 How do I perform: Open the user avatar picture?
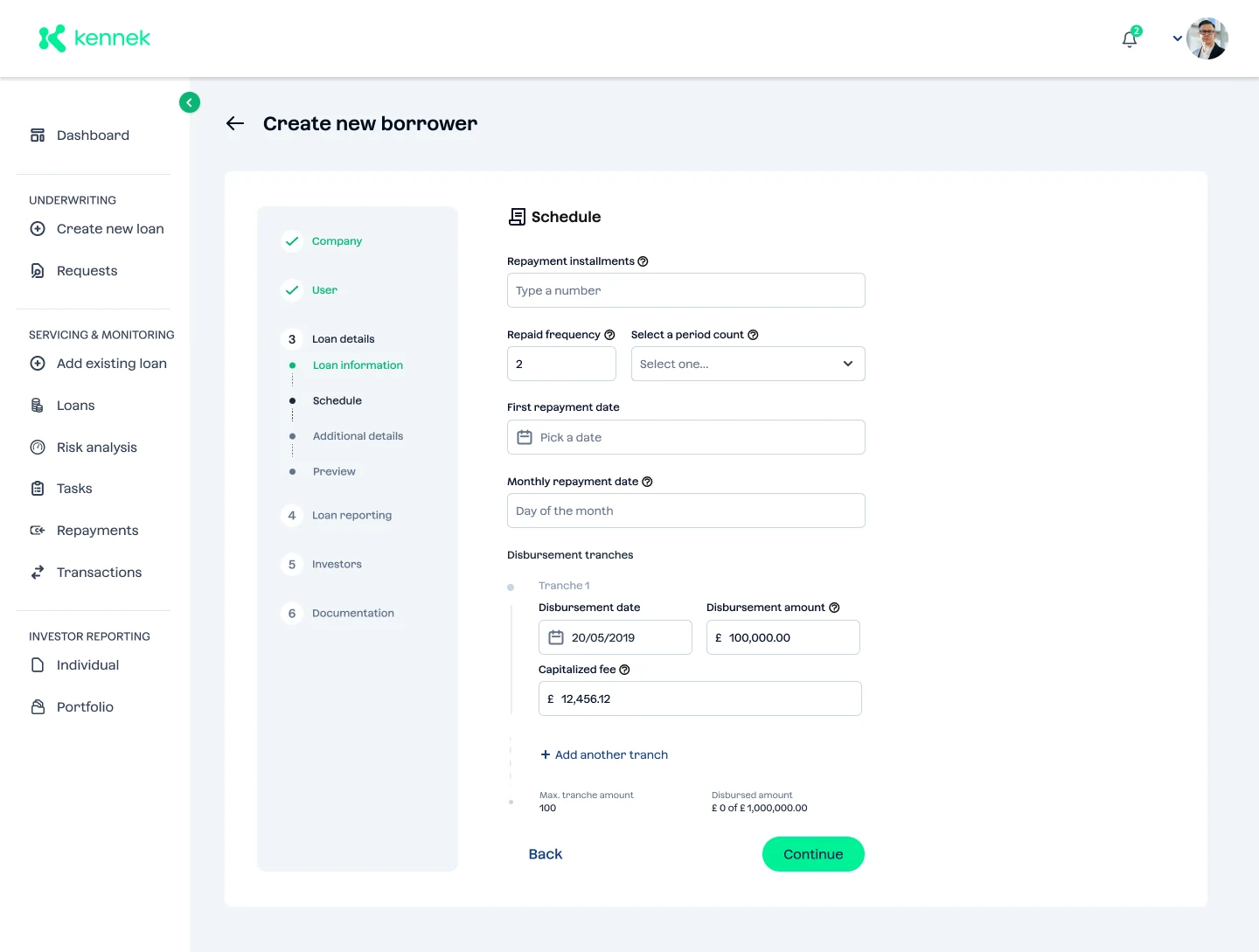click(x=1207, y=38)
